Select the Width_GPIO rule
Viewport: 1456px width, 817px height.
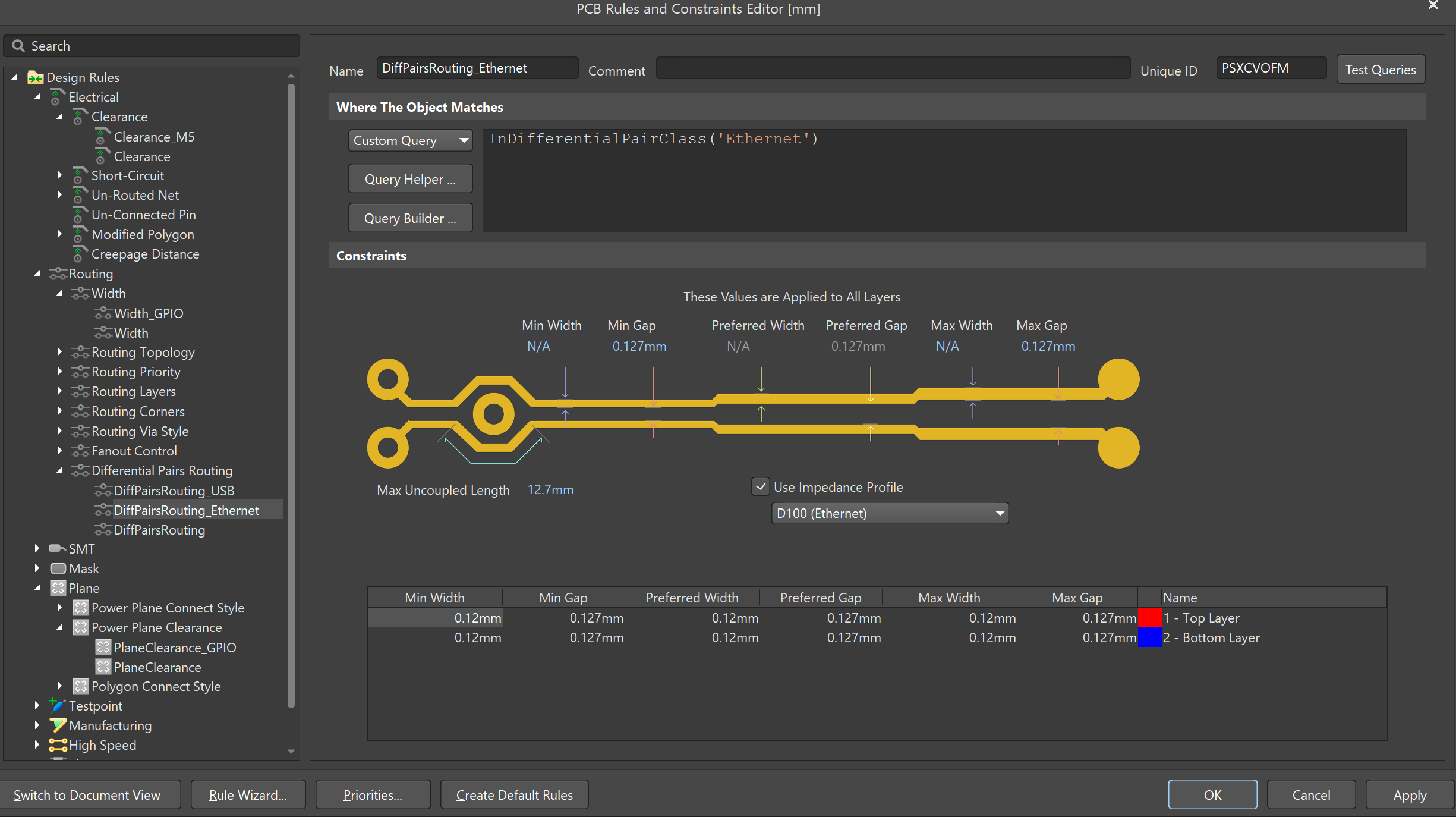pos(149,313)
